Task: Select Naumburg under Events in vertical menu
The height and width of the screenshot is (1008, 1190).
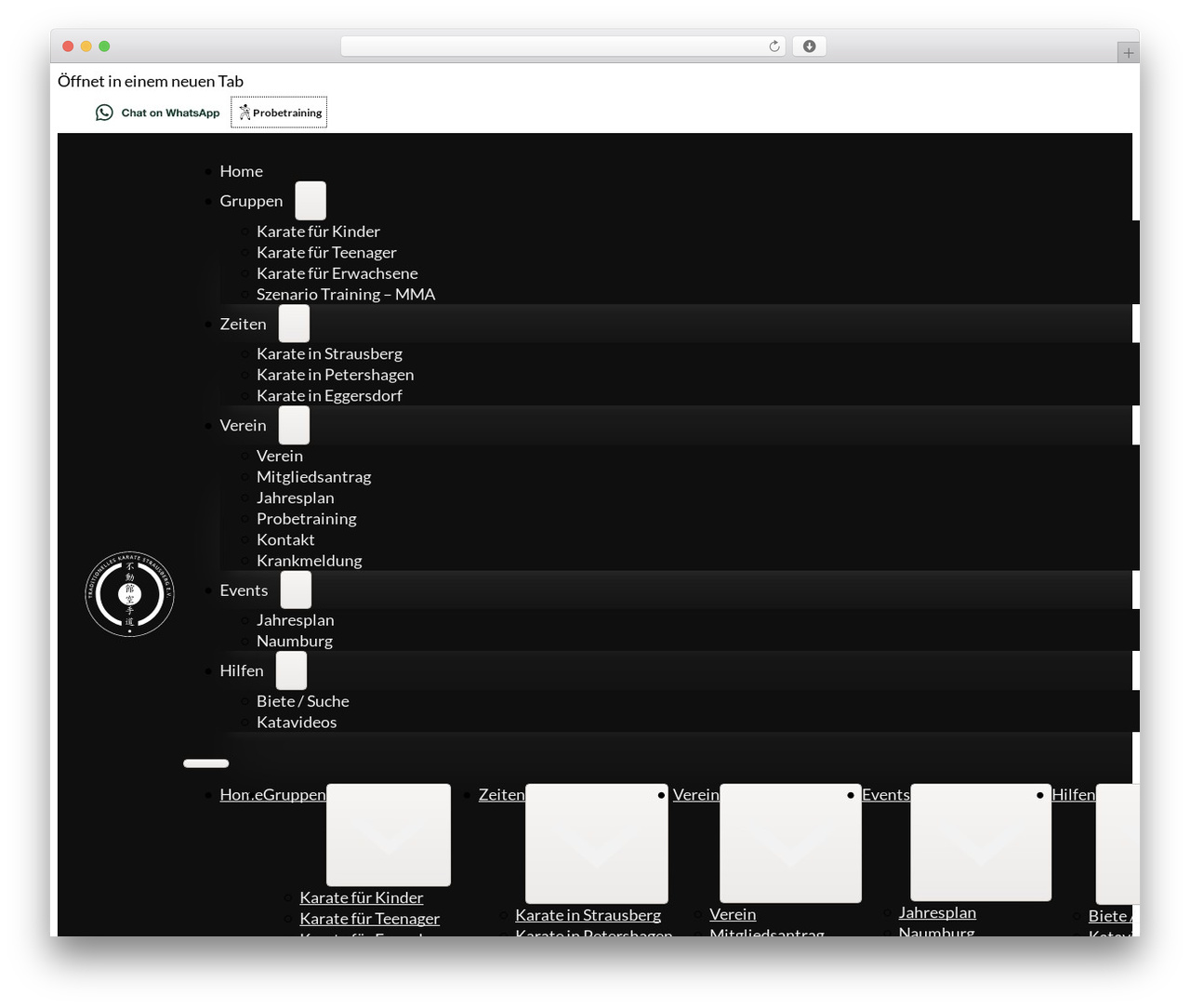Action: [x=295, y=641]
